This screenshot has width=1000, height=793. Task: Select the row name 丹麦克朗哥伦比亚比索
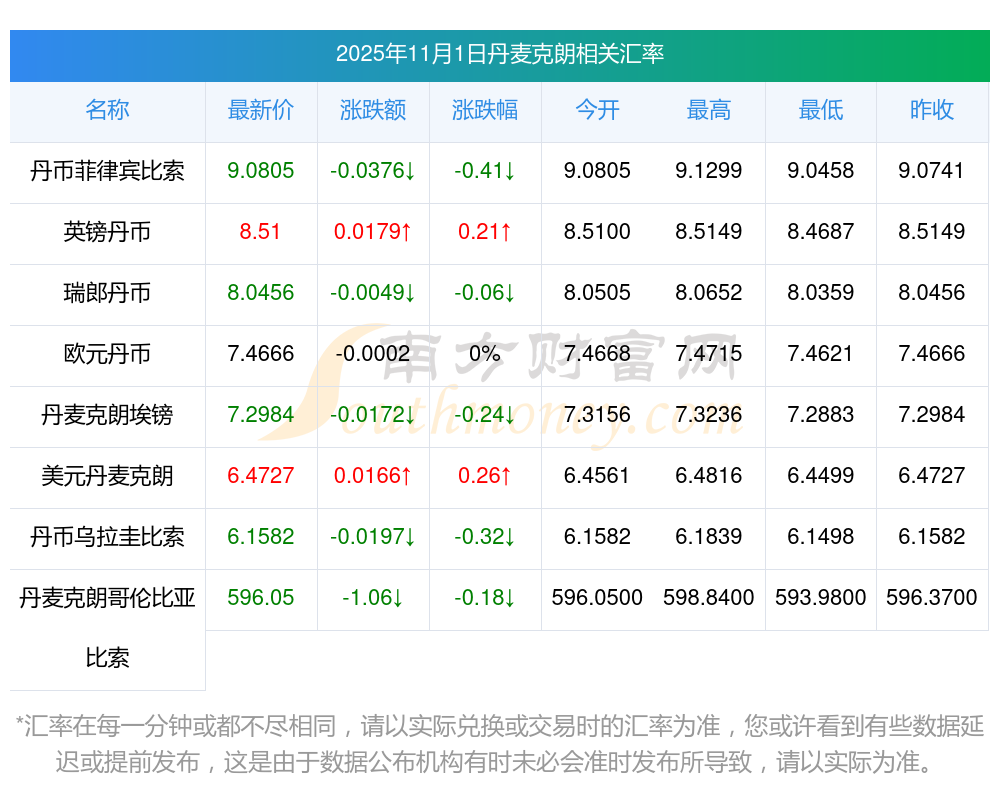107,628
